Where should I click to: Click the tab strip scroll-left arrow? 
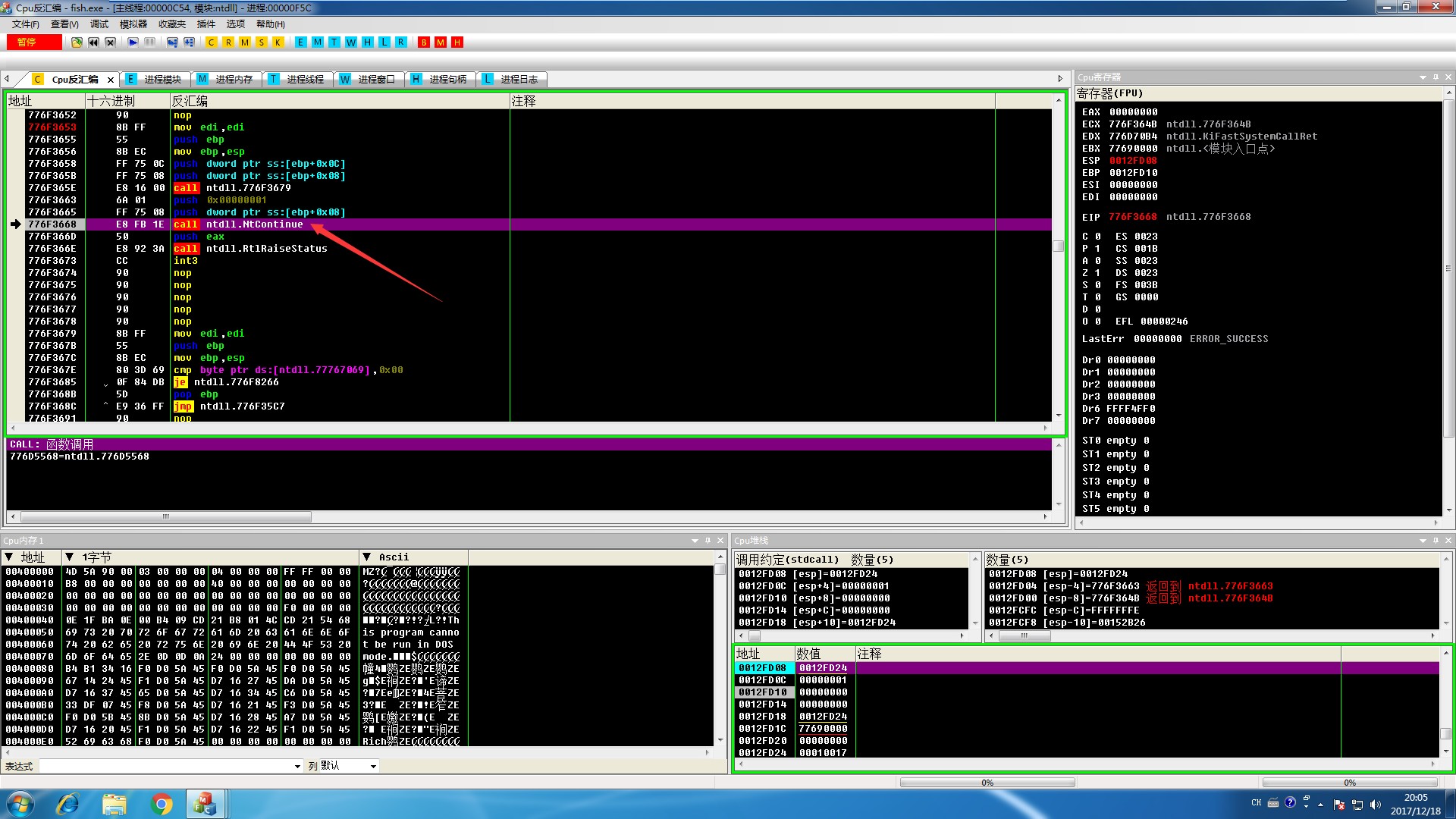coord(7,79)
